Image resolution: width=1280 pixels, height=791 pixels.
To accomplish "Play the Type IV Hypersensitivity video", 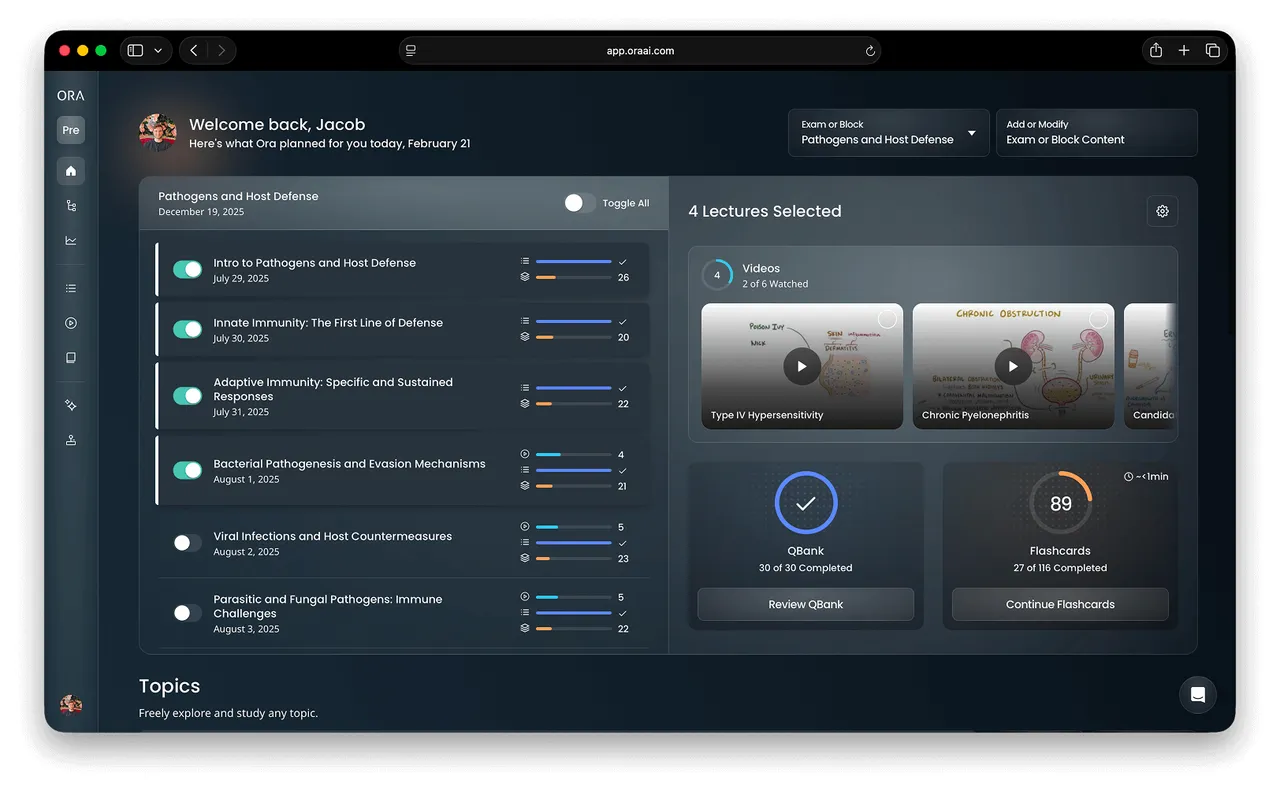I will pos(802,366).
